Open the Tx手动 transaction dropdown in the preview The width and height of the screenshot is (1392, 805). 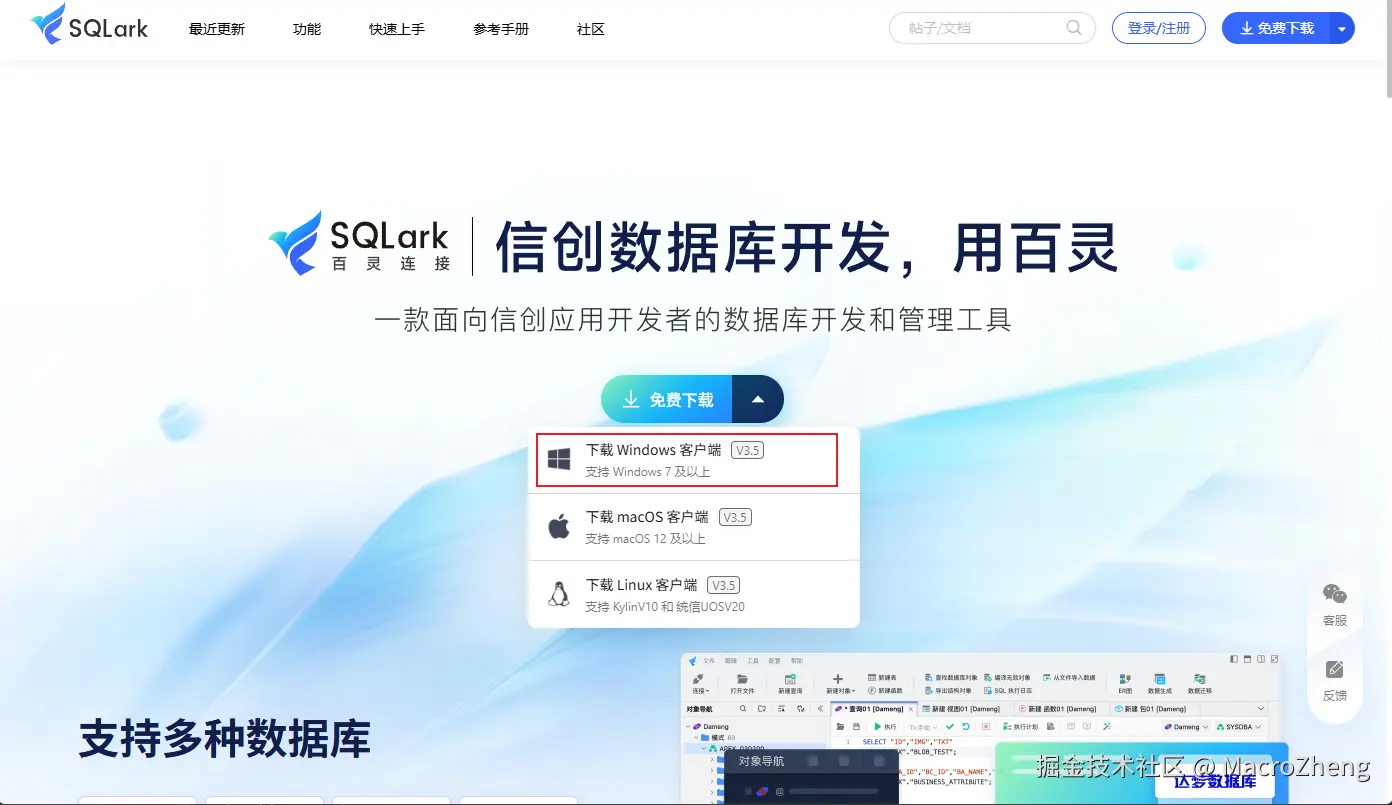[x=923, y=727]
